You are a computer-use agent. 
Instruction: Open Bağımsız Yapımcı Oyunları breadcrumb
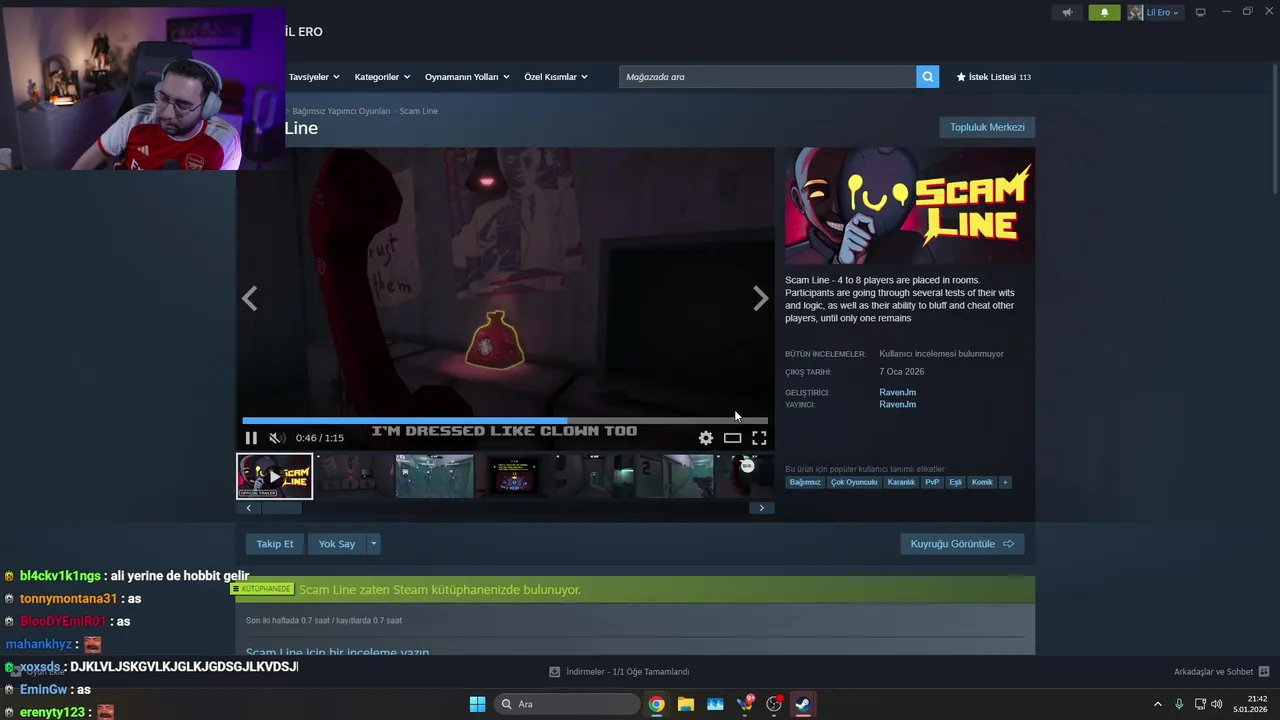point(341,111)
